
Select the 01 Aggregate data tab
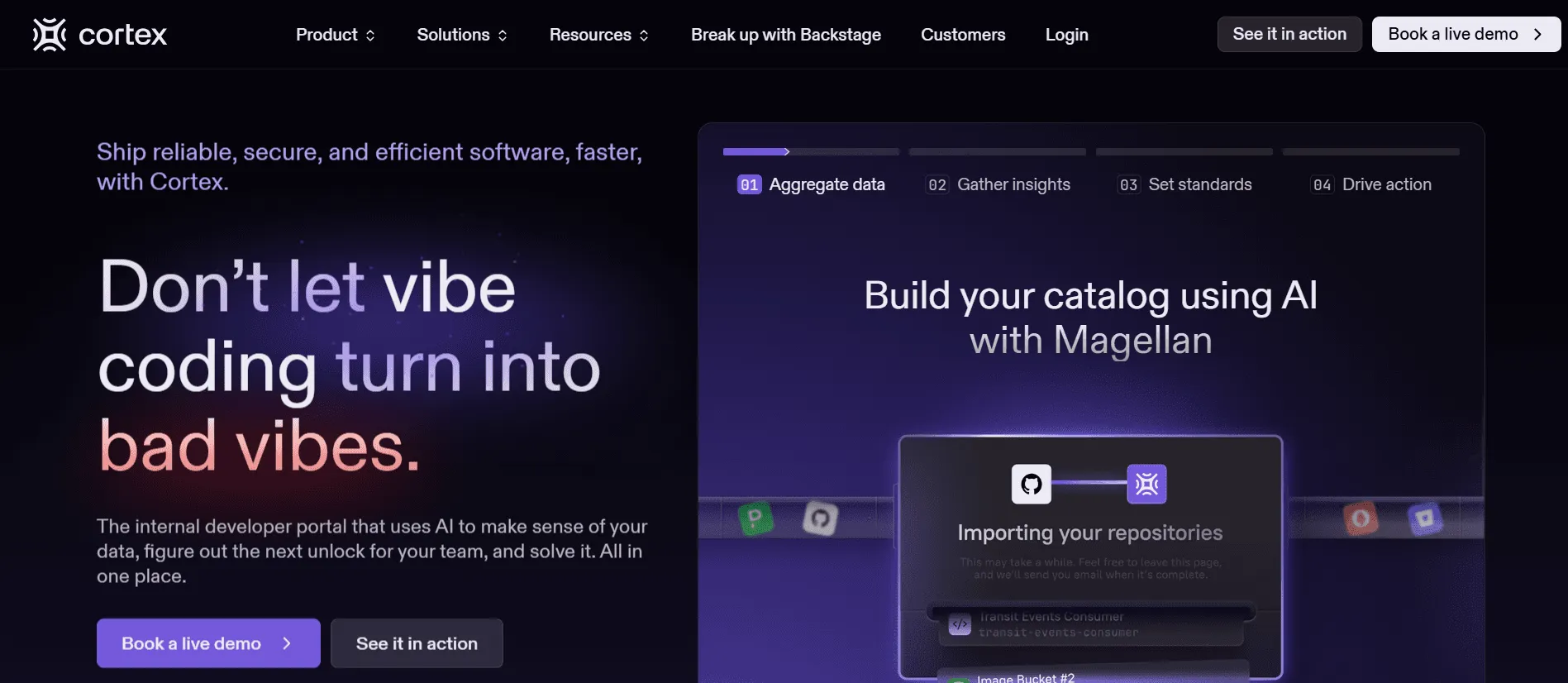click(x=811, y=184)
